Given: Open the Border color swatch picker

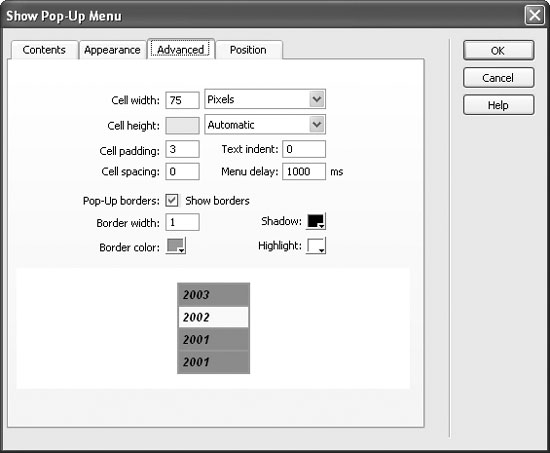Looking at the screenshot, I should (176, 246).
